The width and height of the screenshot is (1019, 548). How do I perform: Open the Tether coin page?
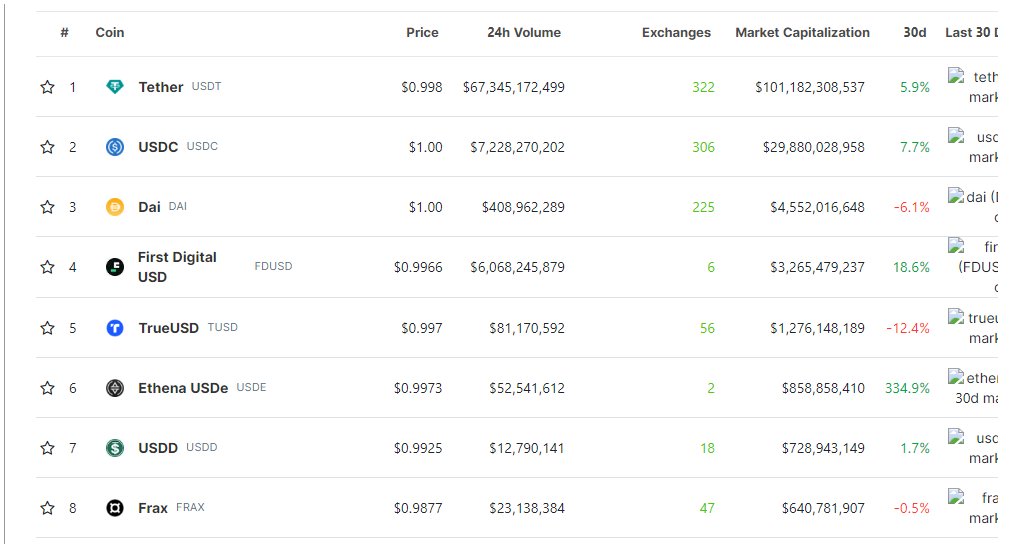click(161, 87)
